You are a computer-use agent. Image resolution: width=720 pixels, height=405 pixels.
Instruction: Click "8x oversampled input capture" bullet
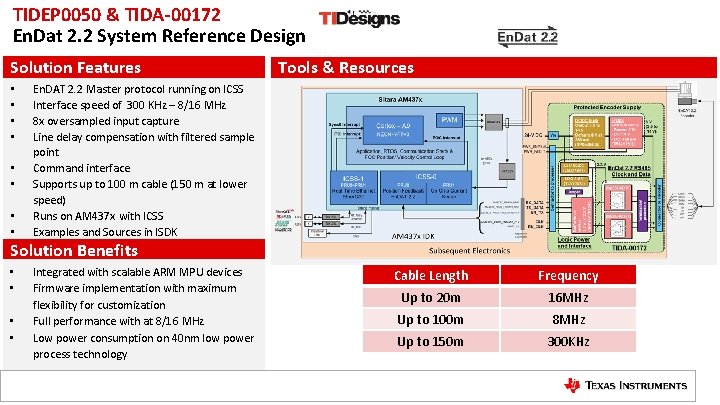[x=106, y=121]
